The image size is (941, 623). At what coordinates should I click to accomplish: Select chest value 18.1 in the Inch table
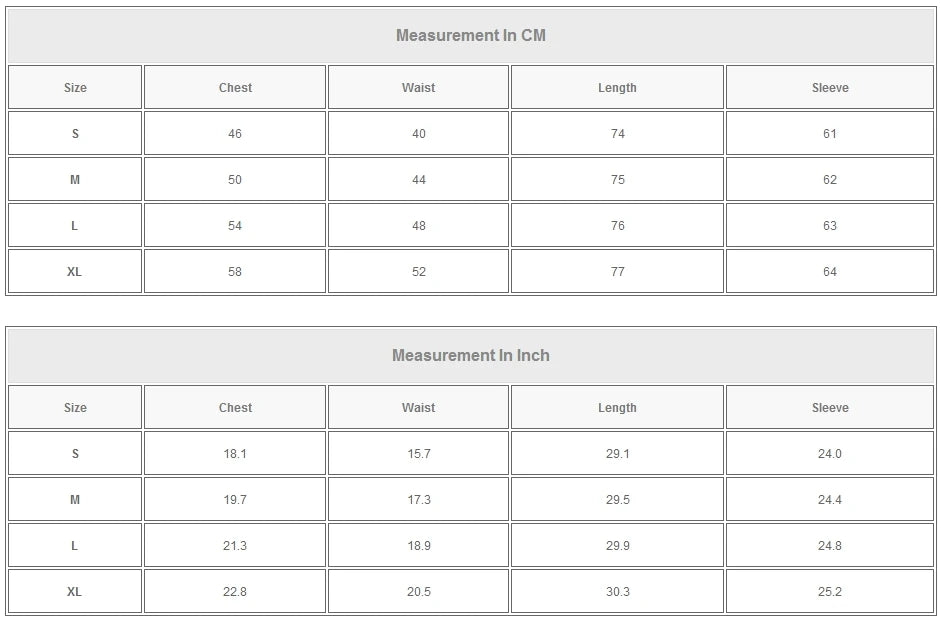point(235,454)
